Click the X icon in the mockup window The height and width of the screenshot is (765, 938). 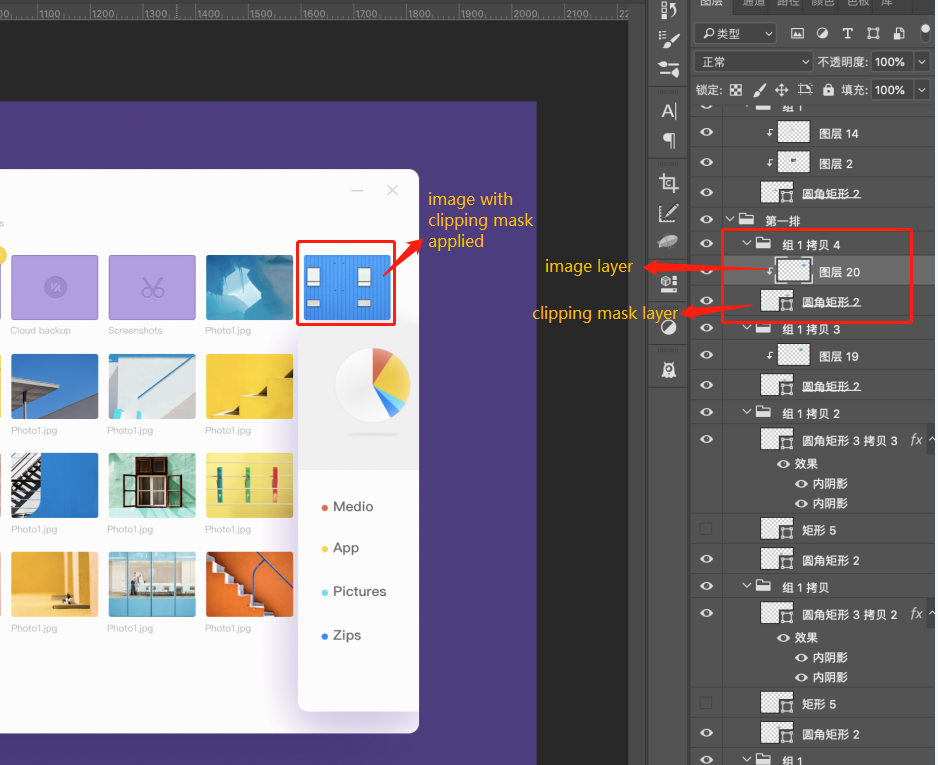392,190
